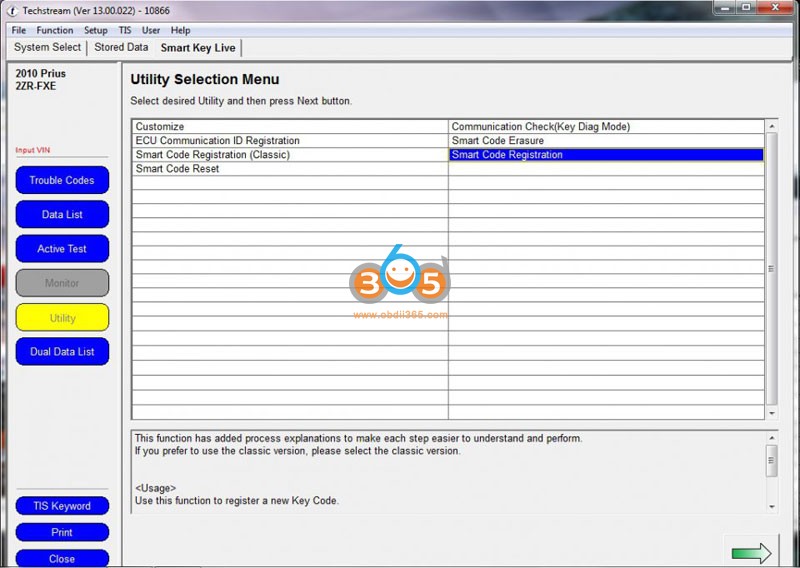Switch to the Smart Key Live tab
This screenshot has height=568, width=800.
(x=198, y=48)
